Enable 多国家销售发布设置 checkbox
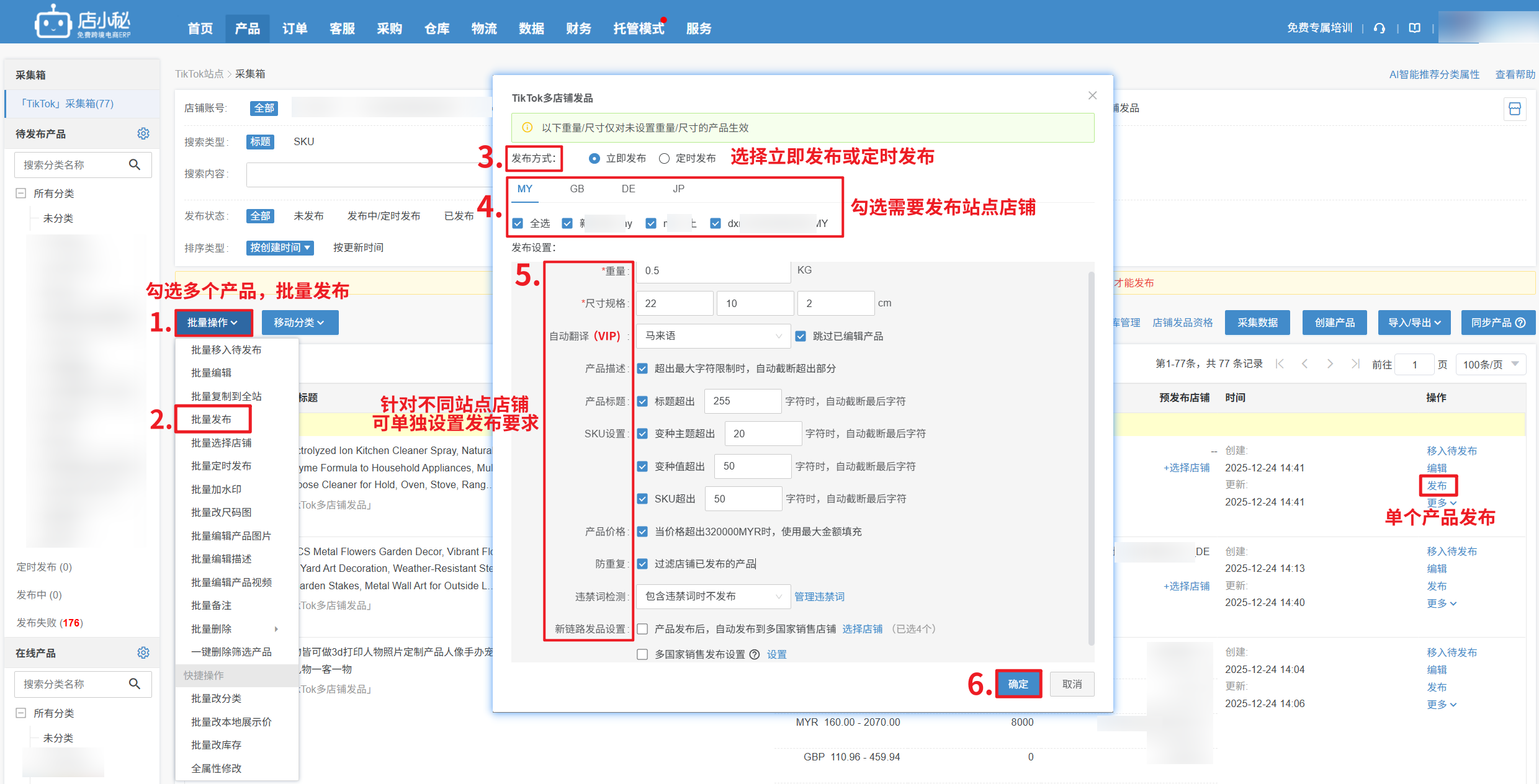The image size is (1539, 784). (643, 654)
